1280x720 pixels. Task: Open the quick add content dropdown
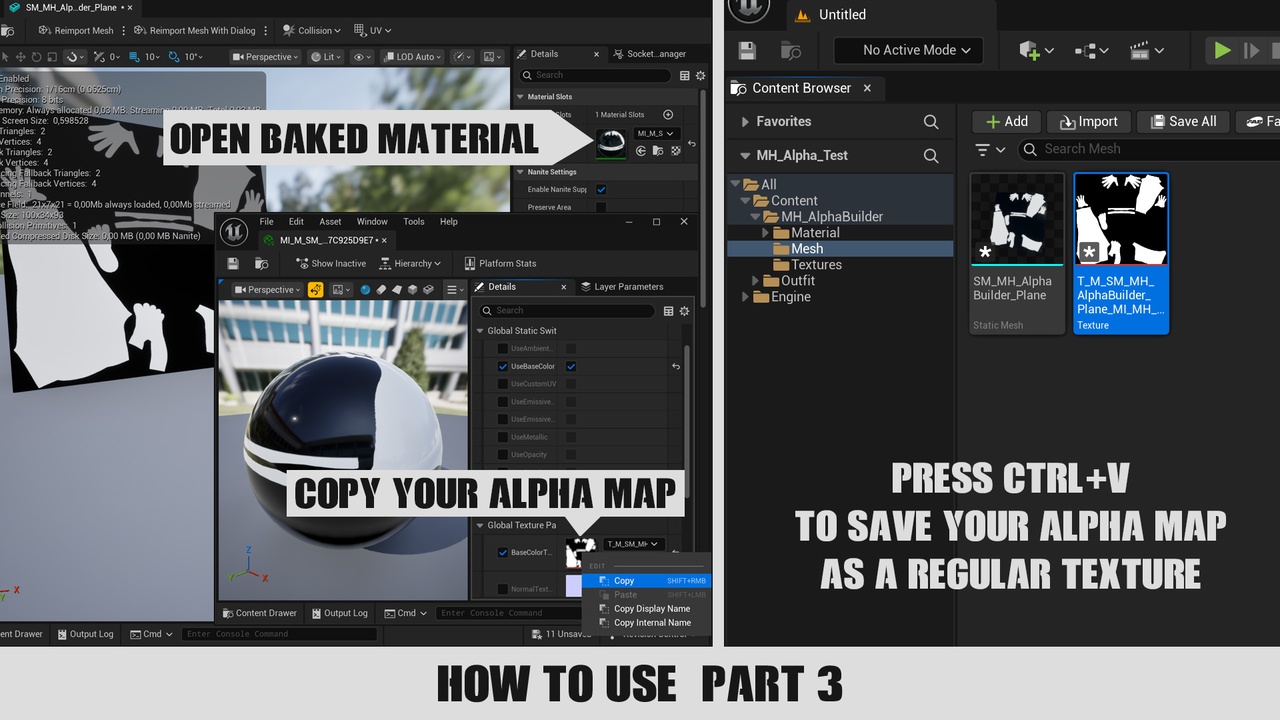coord(1036,50)
